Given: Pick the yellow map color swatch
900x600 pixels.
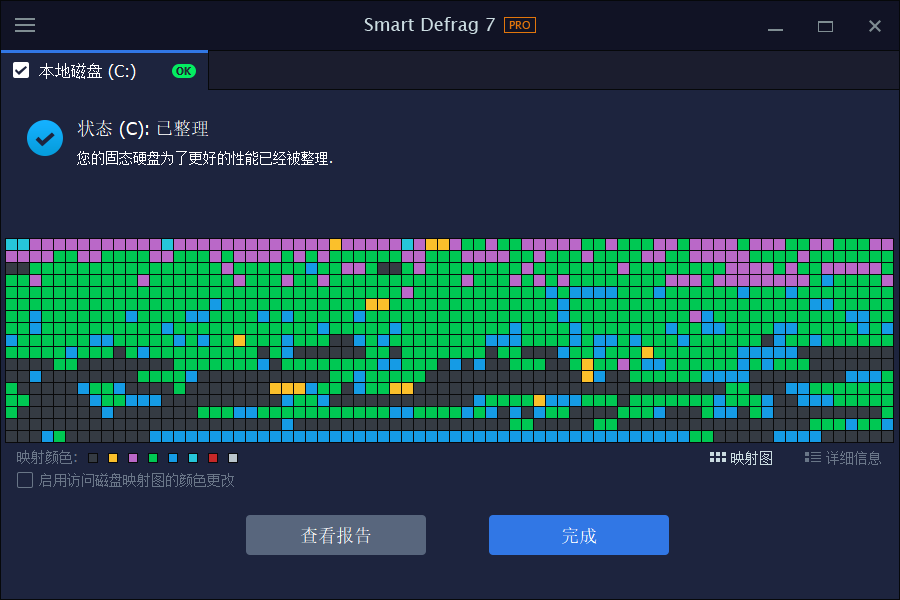Looking at the screenshot, I should [113, 458].
